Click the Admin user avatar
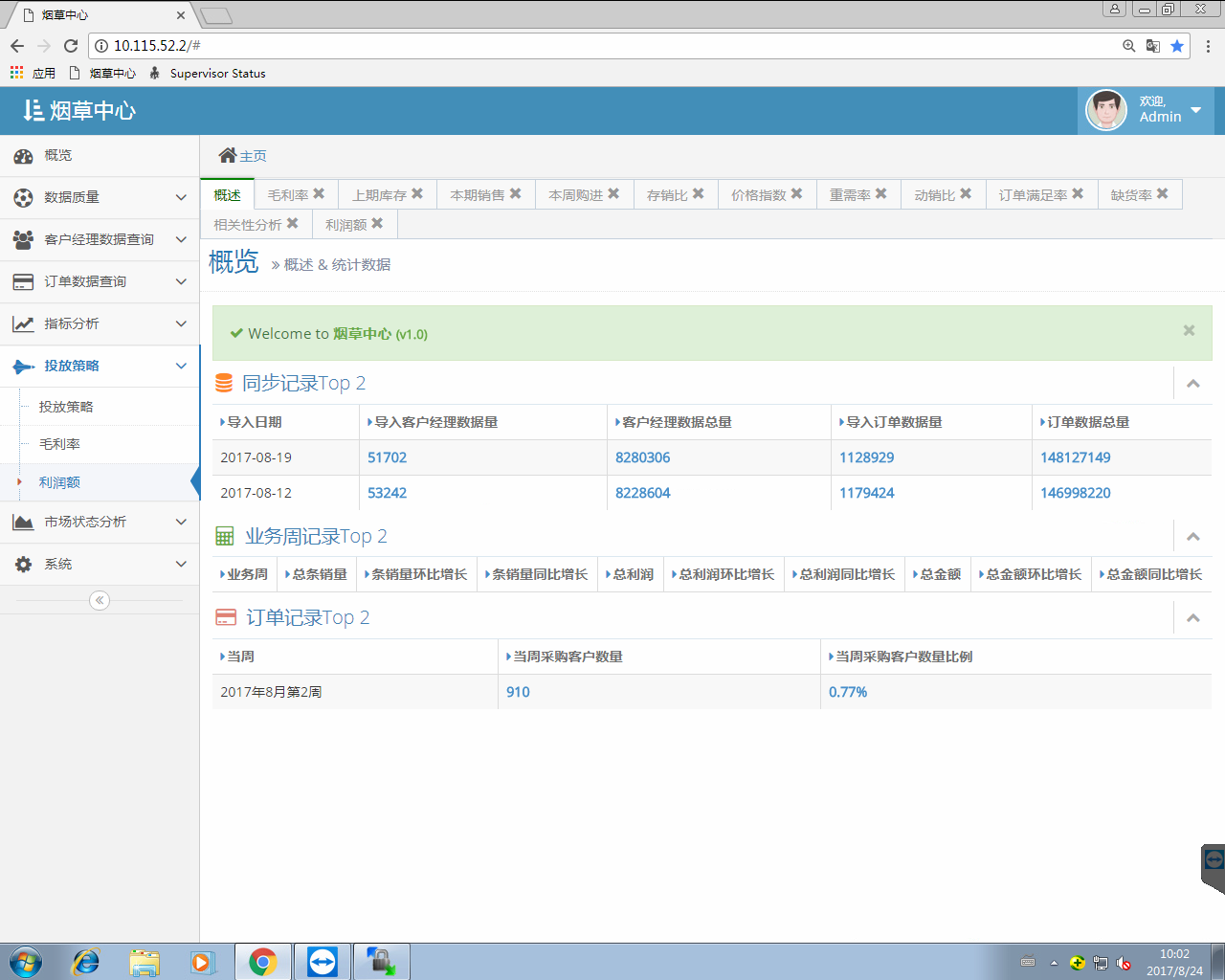Image resolution: width=1225 pixels, height=980 pixels. 1106,110
